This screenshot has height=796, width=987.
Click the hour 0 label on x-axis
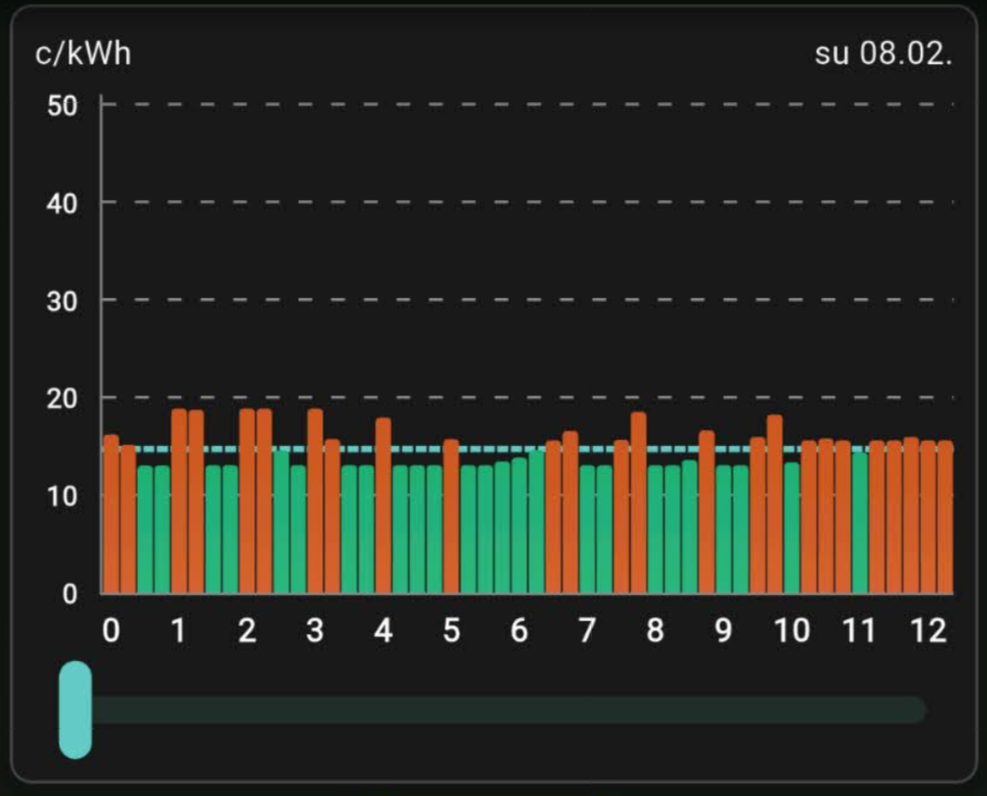[x=111, y=631]
